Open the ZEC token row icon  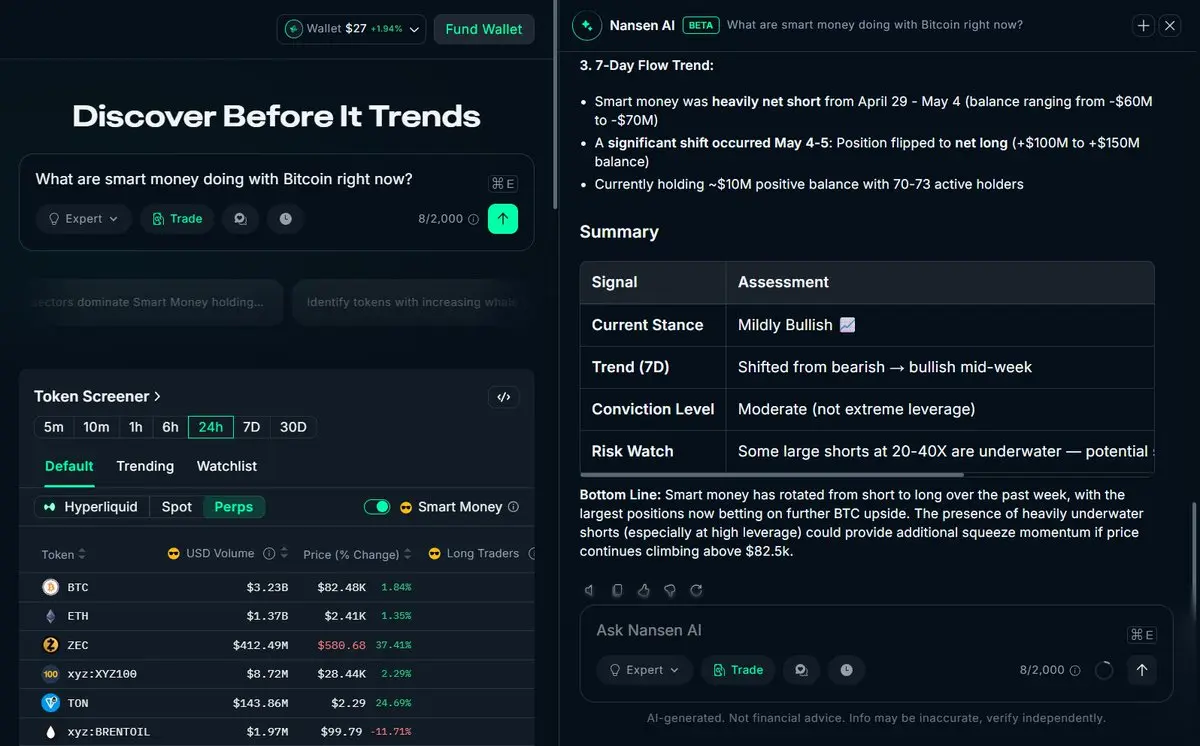click(x=50, y=645)
